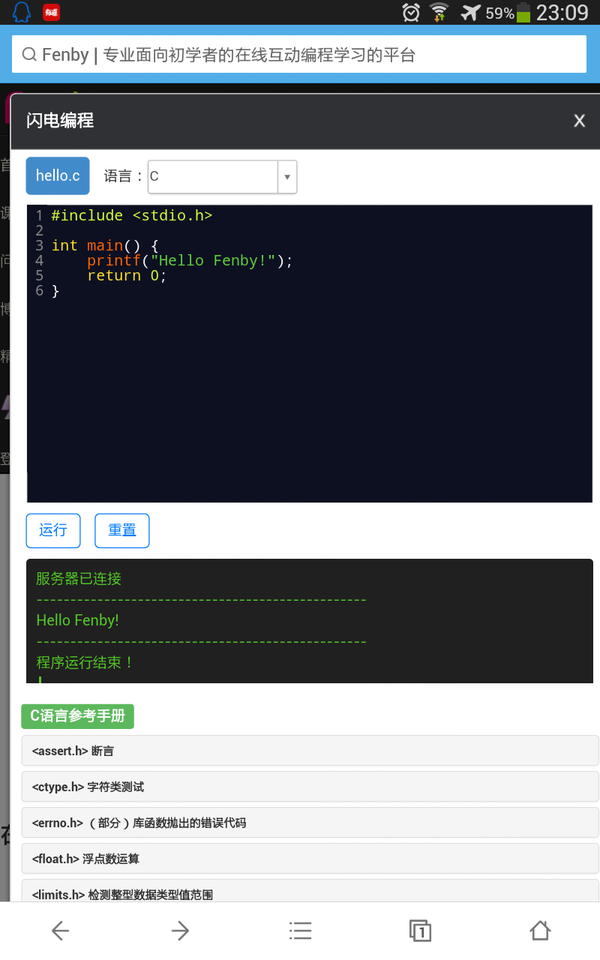Click the 'int main() {' code line
The width and height of the screenshot is (600, 960).
pos(105,246)
